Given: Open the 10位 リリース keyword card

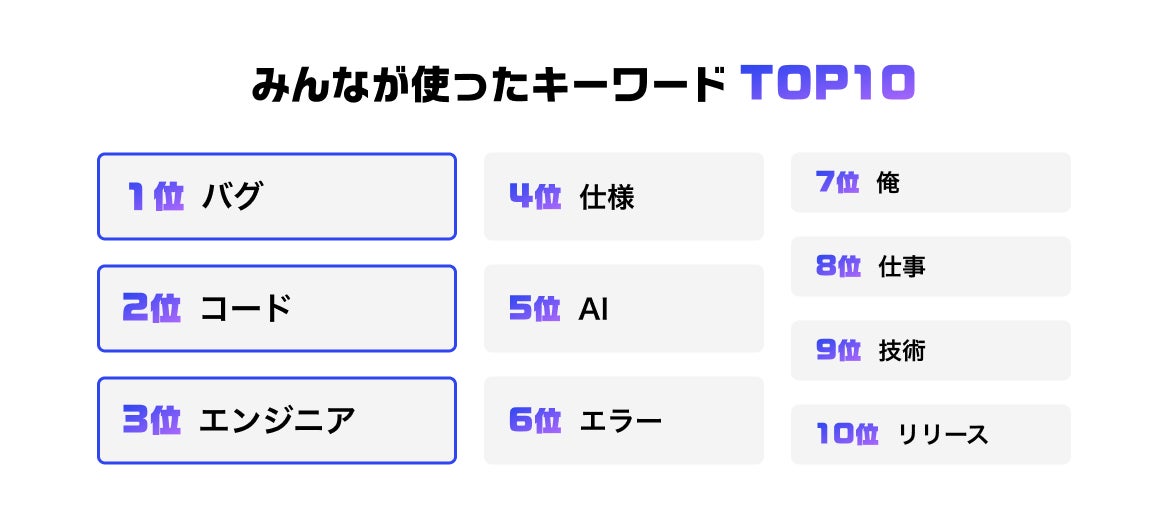Looking at the screenshot, I should click(x=930, y=434).
